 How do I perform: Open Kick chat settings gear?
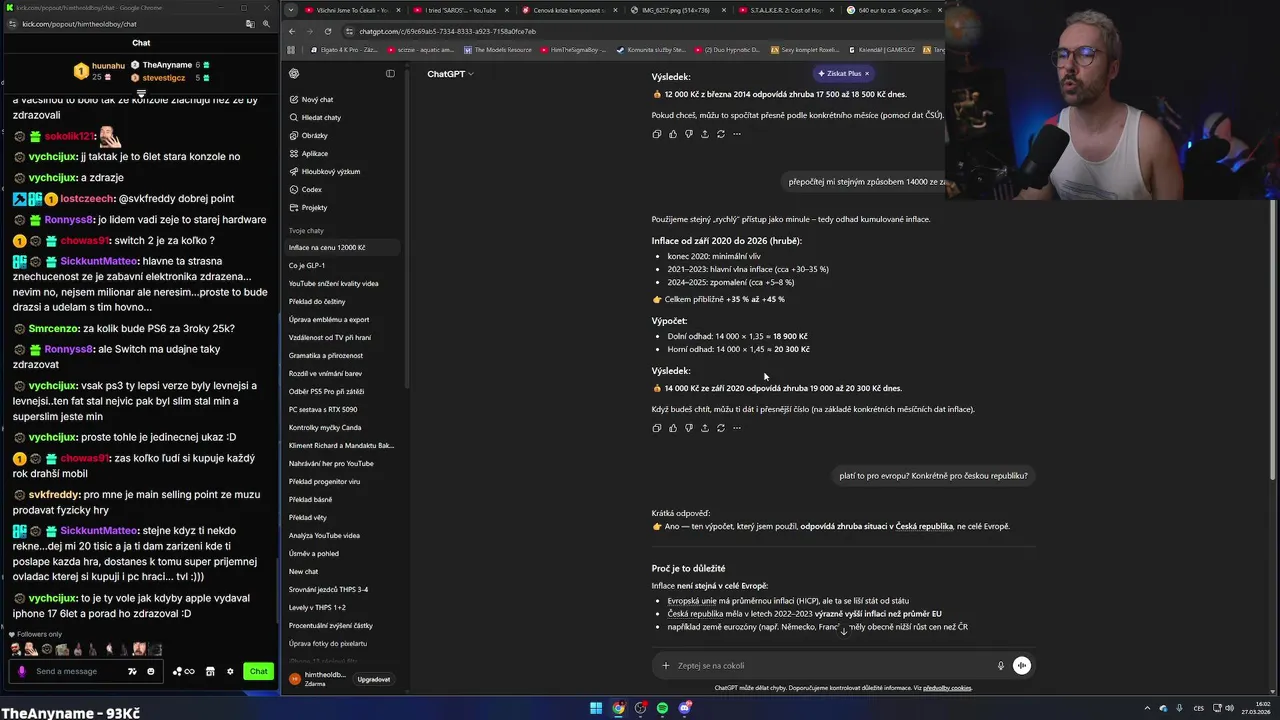pyautogui.click(x=230, y=671)
